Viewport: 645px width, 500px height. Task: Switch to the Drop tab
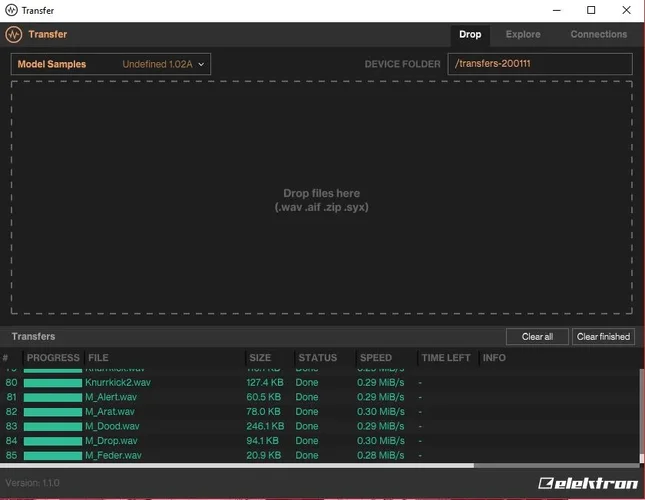point(470,35)
